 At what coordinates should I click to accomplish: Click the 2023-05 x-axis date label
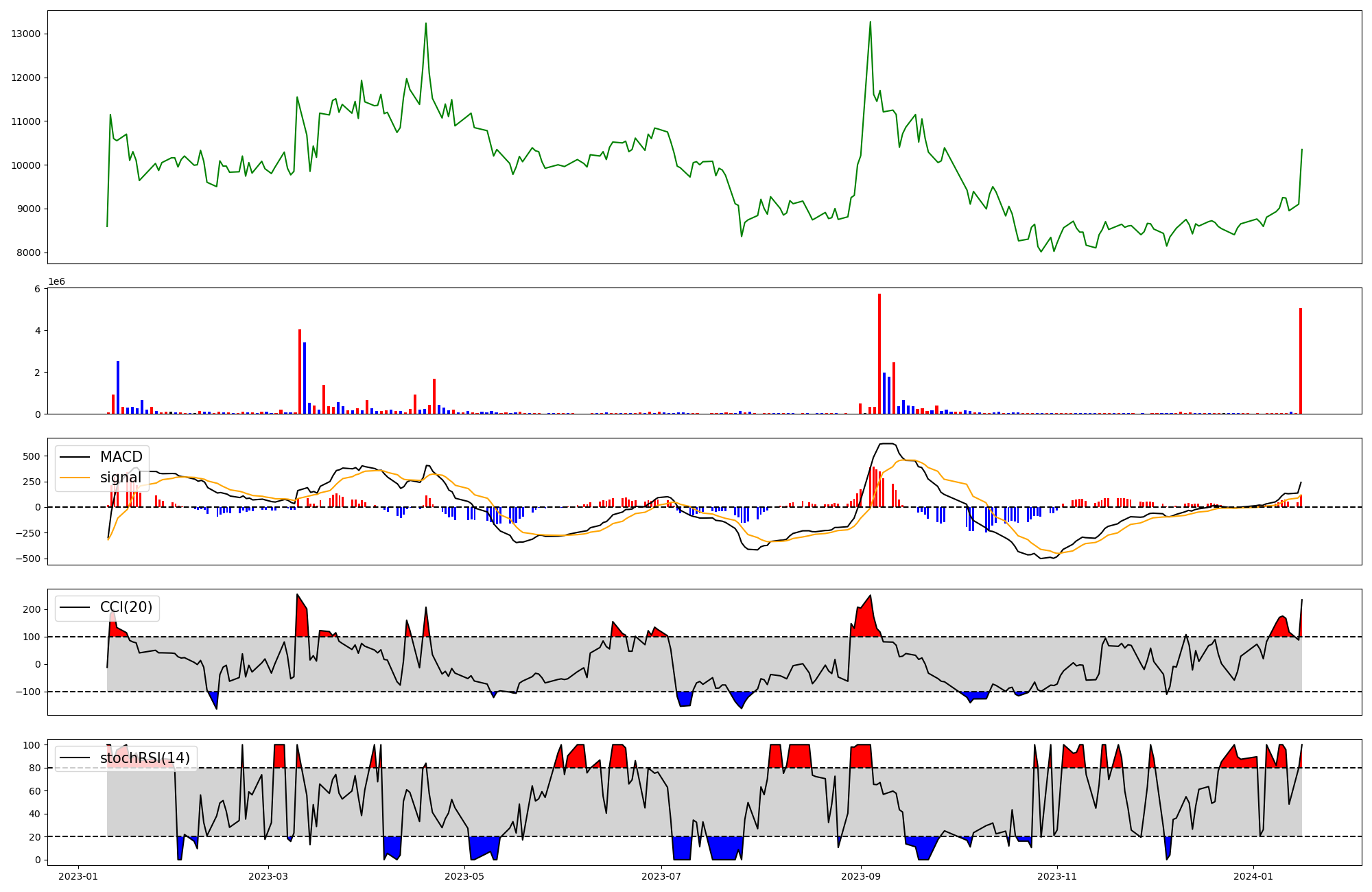(465, 876)
